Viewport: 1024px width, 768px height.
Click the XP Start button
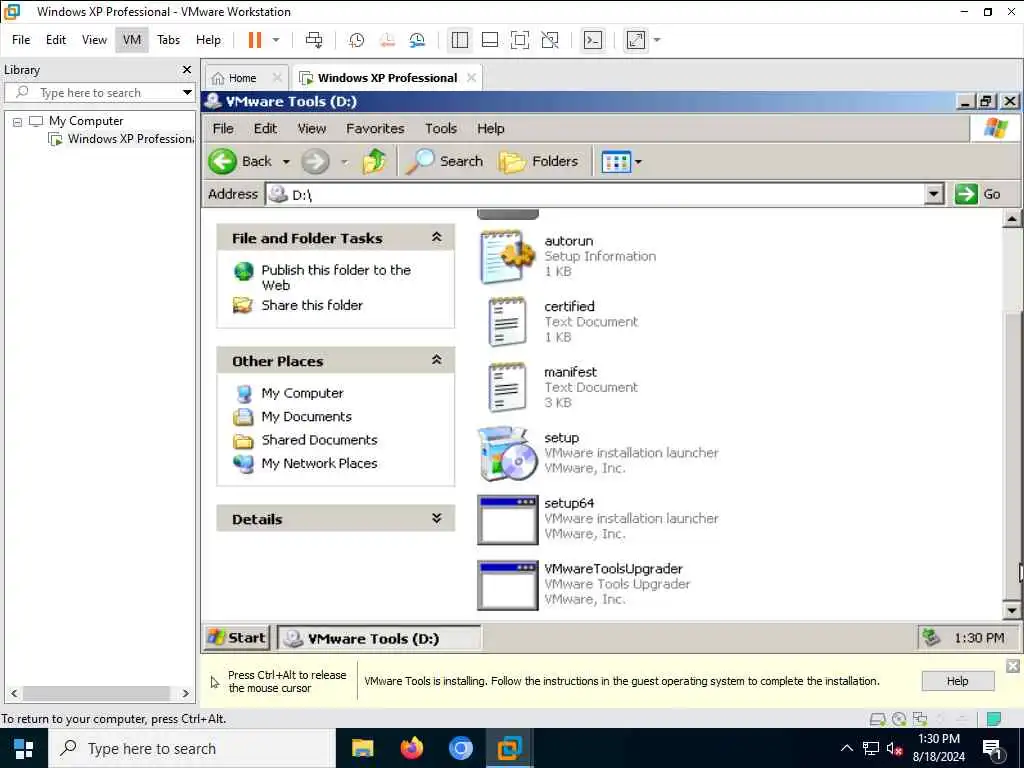click(236, 638)
